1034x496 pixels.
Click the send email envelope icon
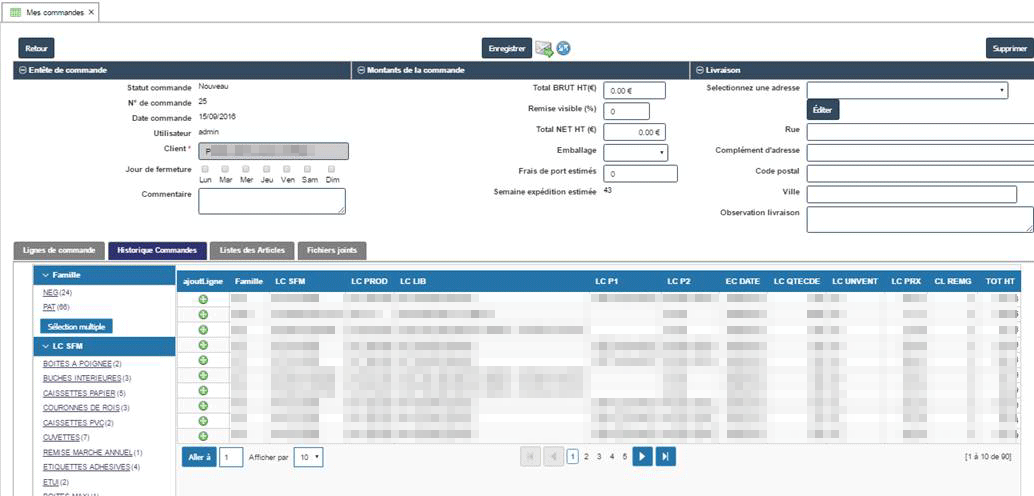point(544,49)
